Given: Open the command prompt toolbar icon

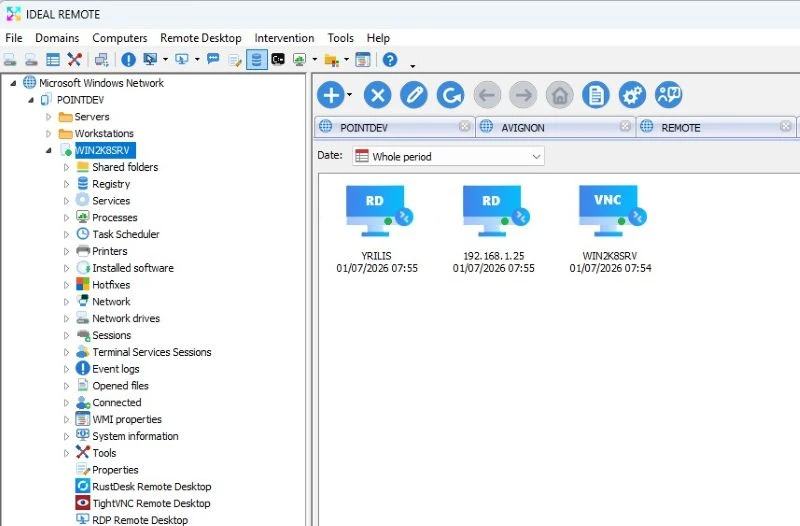Looking at the screenshot, I should [278, 60].
